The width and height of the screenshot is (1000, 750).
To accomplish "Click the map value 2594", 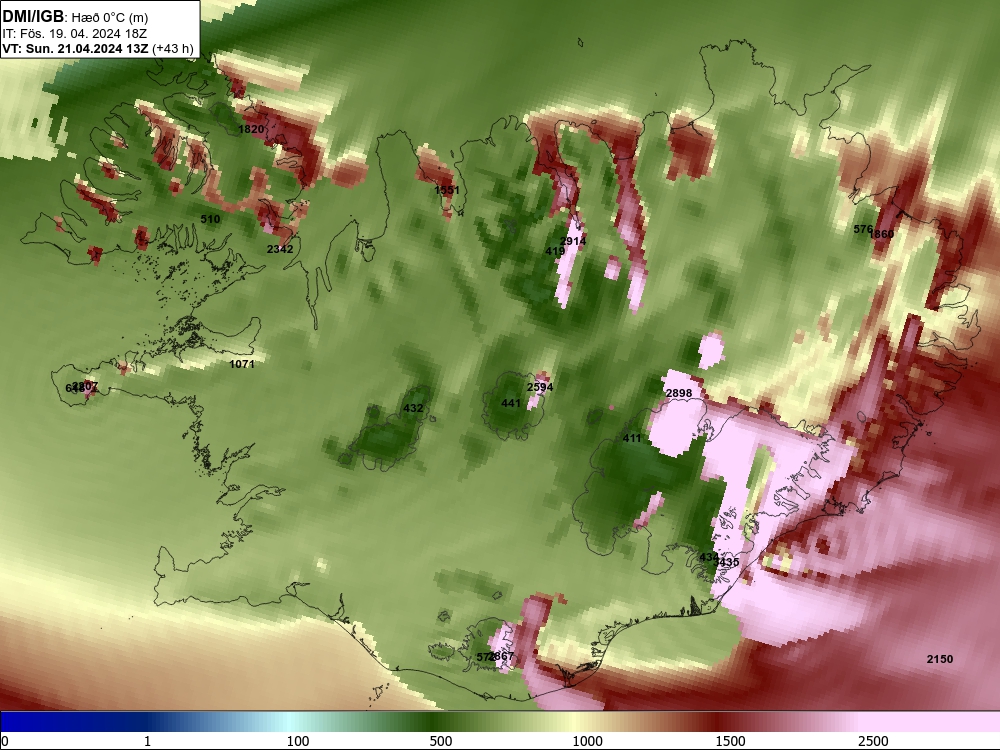I will 540,387.
